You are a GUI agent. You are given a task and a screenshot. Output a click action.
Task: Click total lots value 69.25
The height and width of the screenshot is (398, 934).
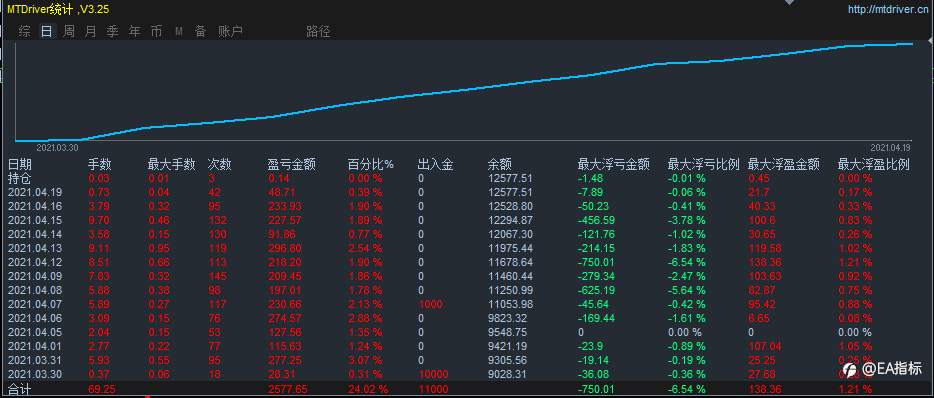coord(101,390)
